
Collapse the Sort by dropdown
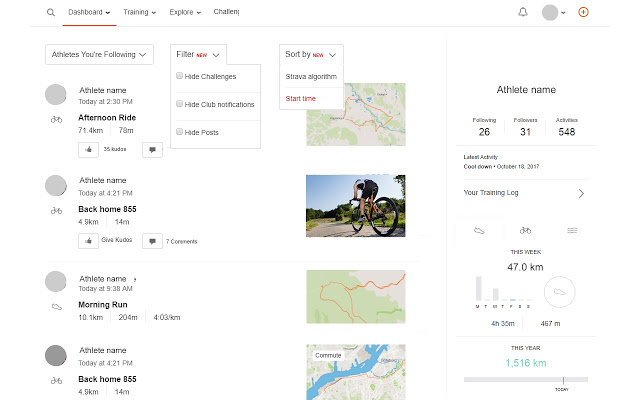(311, 55)
